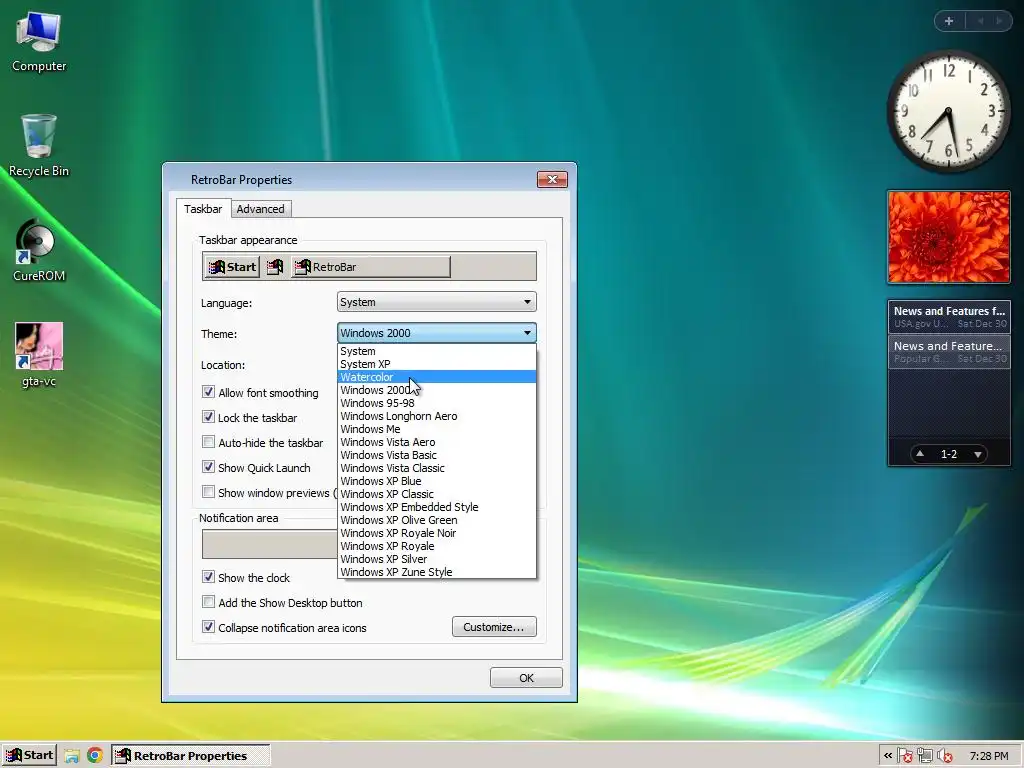Click the red flower slideshow thumbnail
Screen dimensions: 1024x768
coord(949,237)
